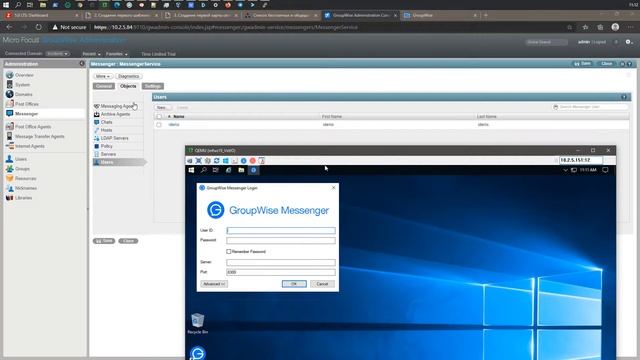Click OK in the Messenger Login dialog
640x360 pixels.
point(294,284)
